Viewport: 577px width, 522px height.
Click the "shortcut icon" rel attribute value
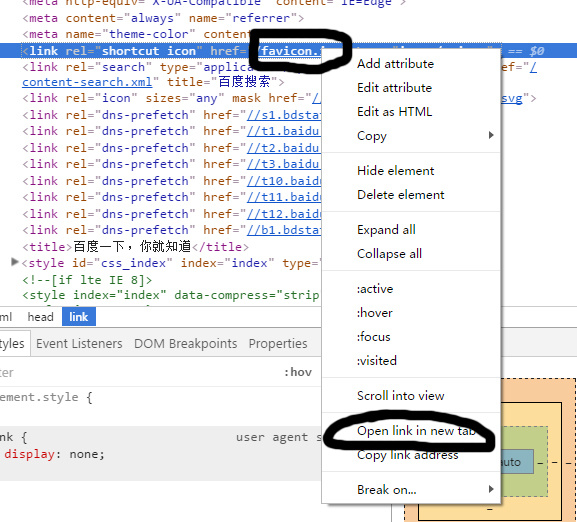149,51
